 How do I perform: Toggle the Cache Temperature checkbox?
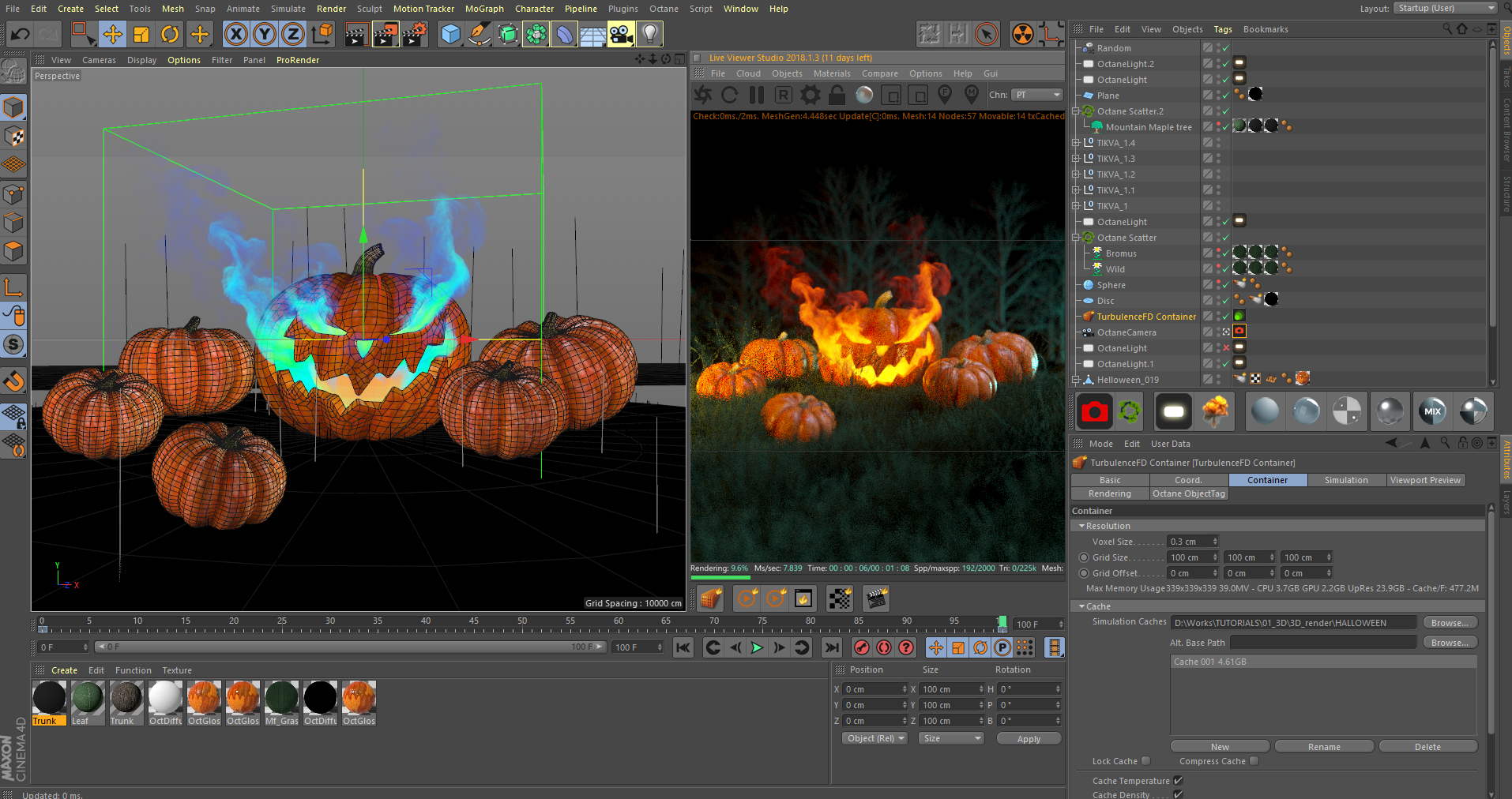(x=1178, y=781)
